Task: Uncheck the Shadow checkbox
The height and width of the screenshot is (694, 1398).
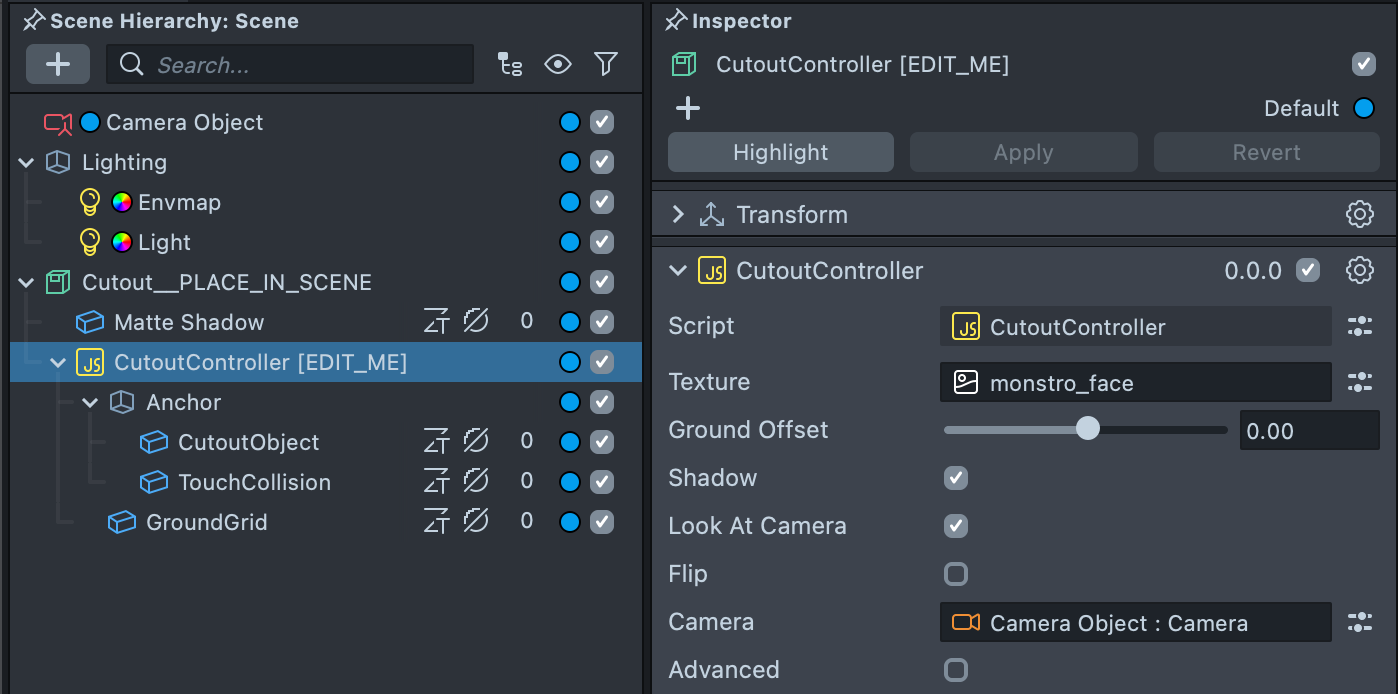Action: pos(956,478)
